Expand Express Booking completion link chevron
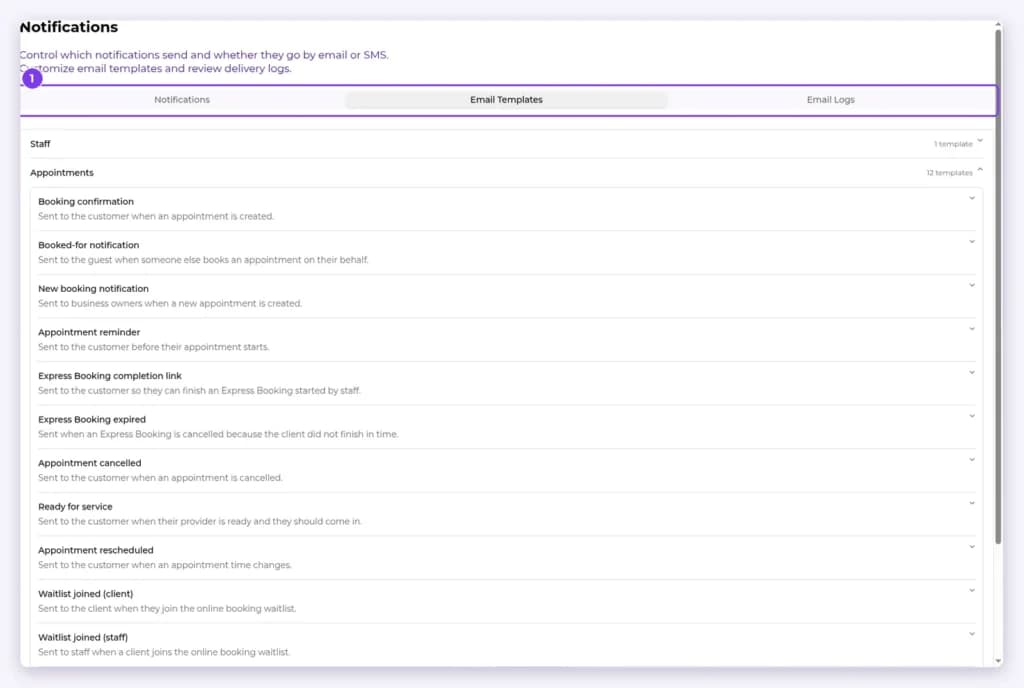Image resolution: width=1024 pixels, height=688 pixels. coord(972,373)
